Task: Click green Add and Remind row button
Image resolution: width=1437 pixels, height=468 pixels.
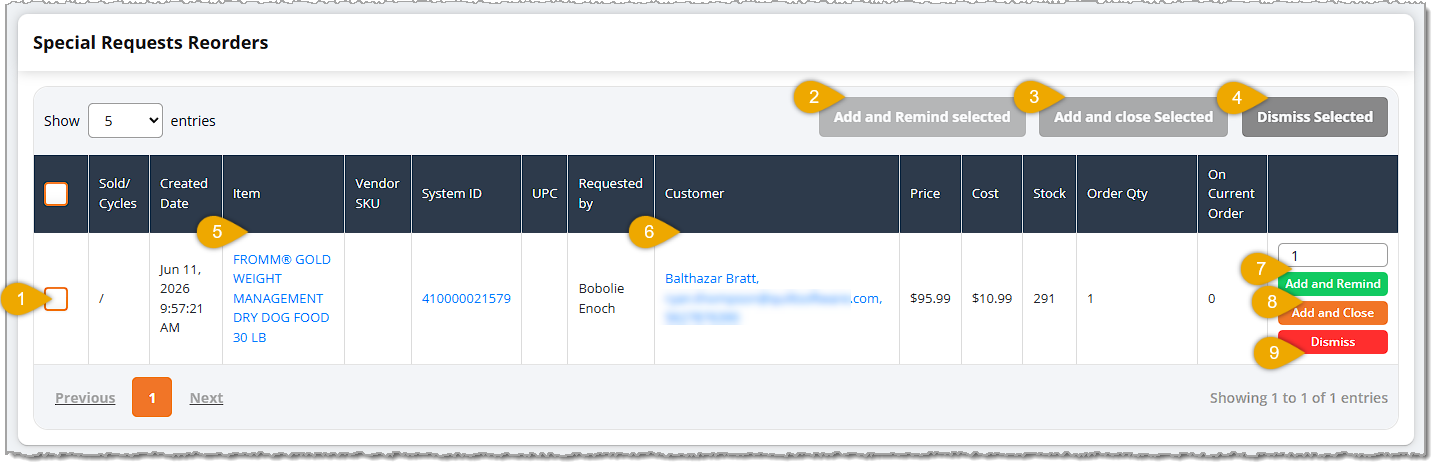Action: (x=1333, y=284)
